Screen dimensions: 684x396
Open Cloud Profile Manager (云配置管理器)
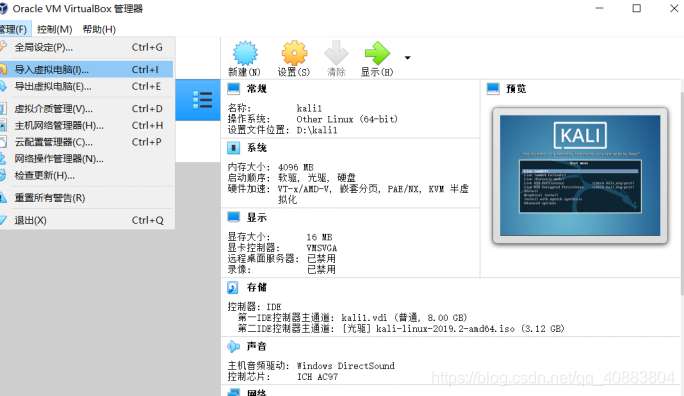(x=87, y=142)
